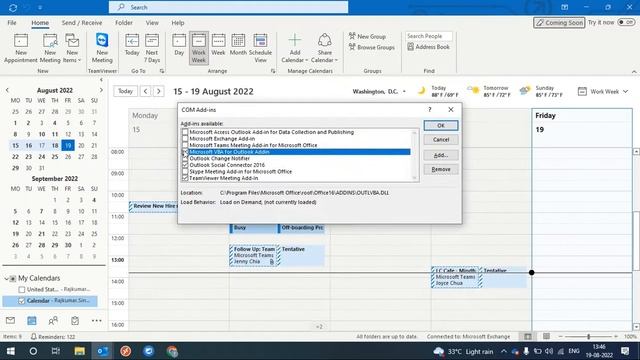
Task: Uncheck the Calendar - Rajkumar checkbox
Action: click(22, 301)
